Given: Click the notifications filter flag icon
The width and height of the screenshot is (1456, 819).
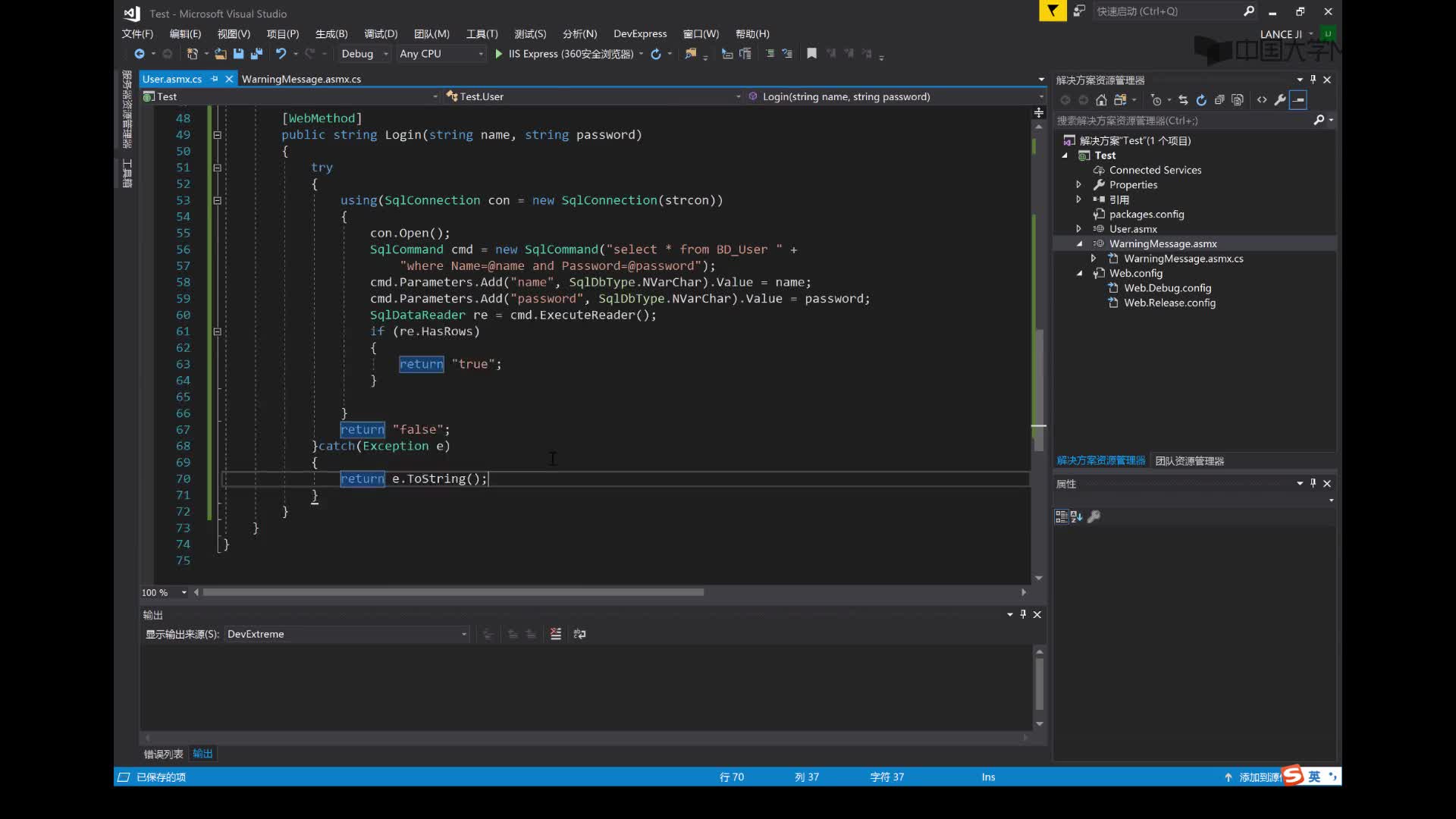Looking at the screenshot, I should coord(1053,11).
